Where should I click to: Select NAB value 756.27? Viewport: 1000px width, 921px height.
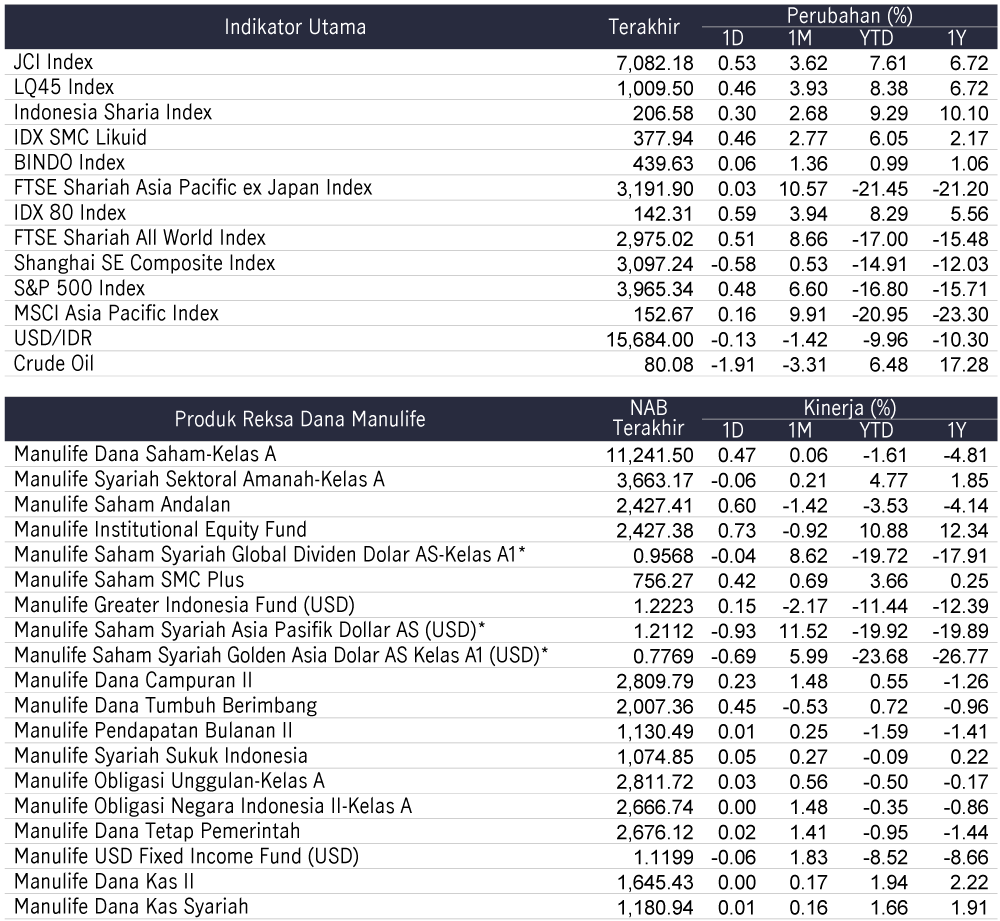point(663,581)
